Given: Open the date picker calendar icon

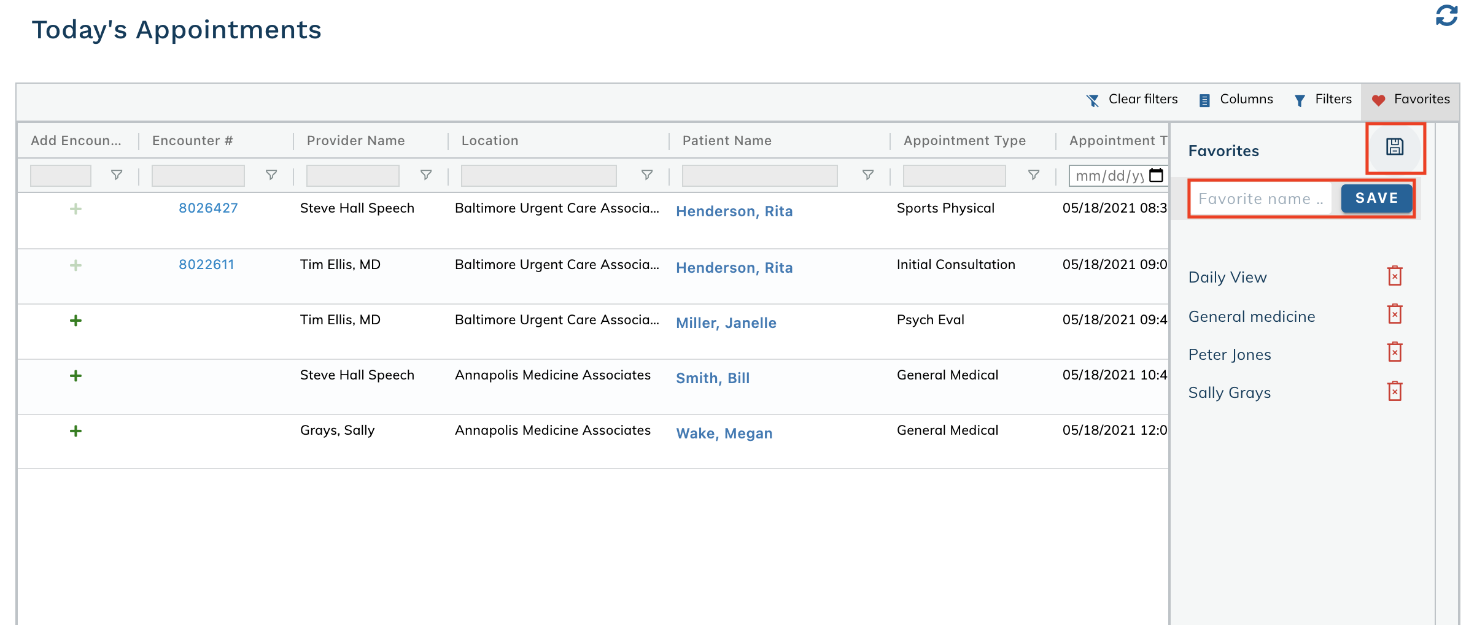Looking at the screenshot, I should click(1156, 175).
